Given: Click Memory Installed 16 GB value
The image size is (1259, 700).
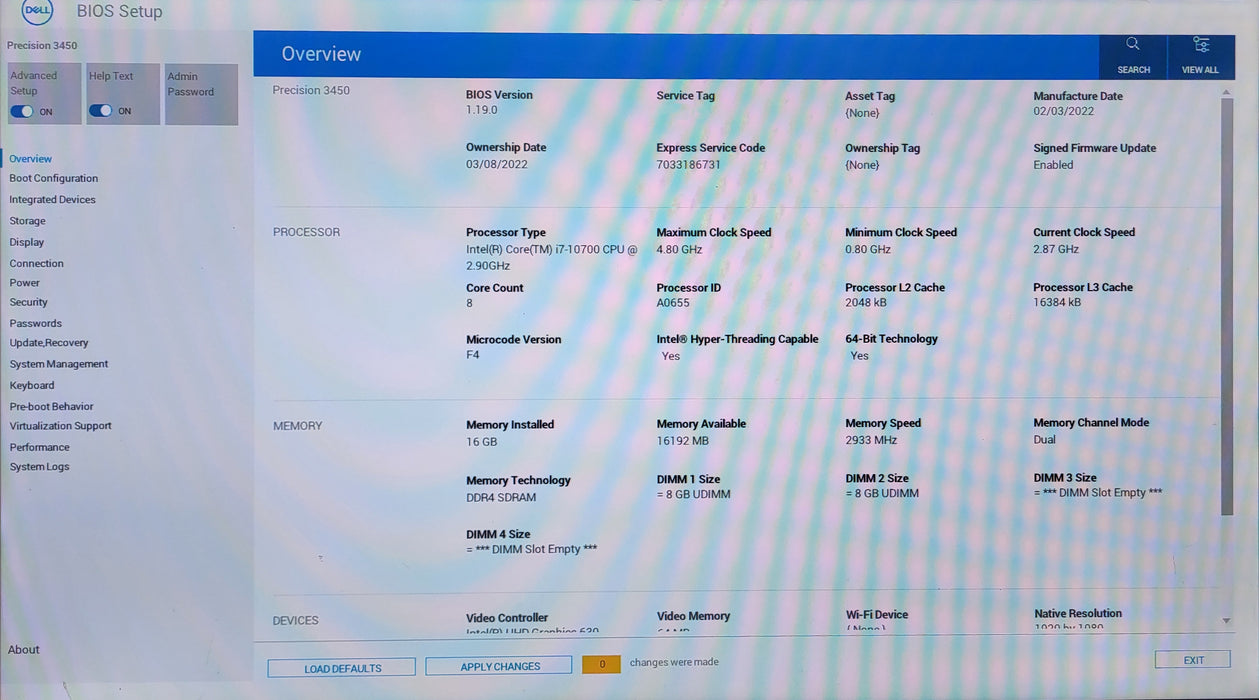Looking at the screenshot, I should tap(482, 442).
